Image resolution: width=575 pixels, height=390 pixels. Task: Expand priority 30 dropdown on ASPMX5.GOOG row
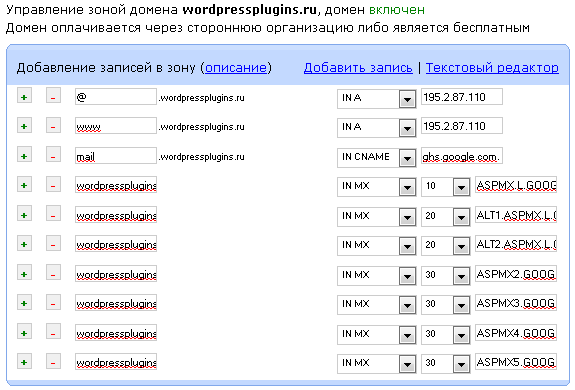(461, 364)
